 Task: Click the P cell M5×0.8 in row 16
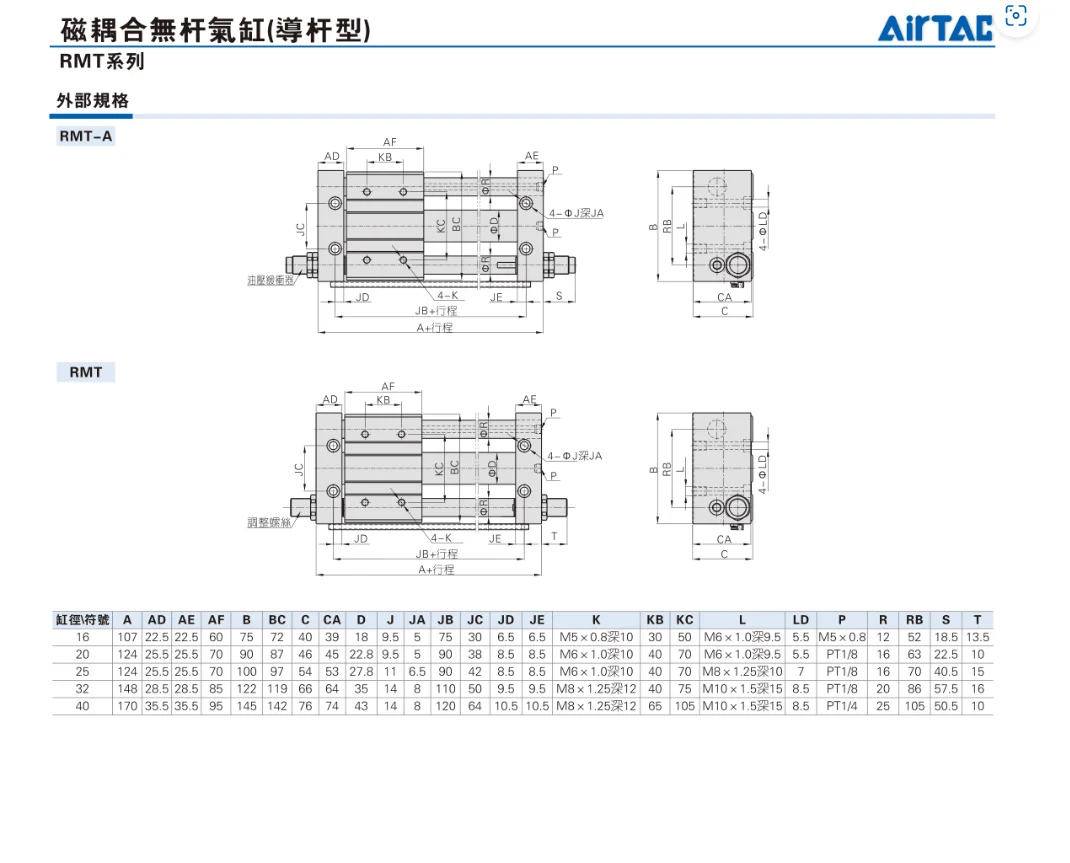coord(841,637)
